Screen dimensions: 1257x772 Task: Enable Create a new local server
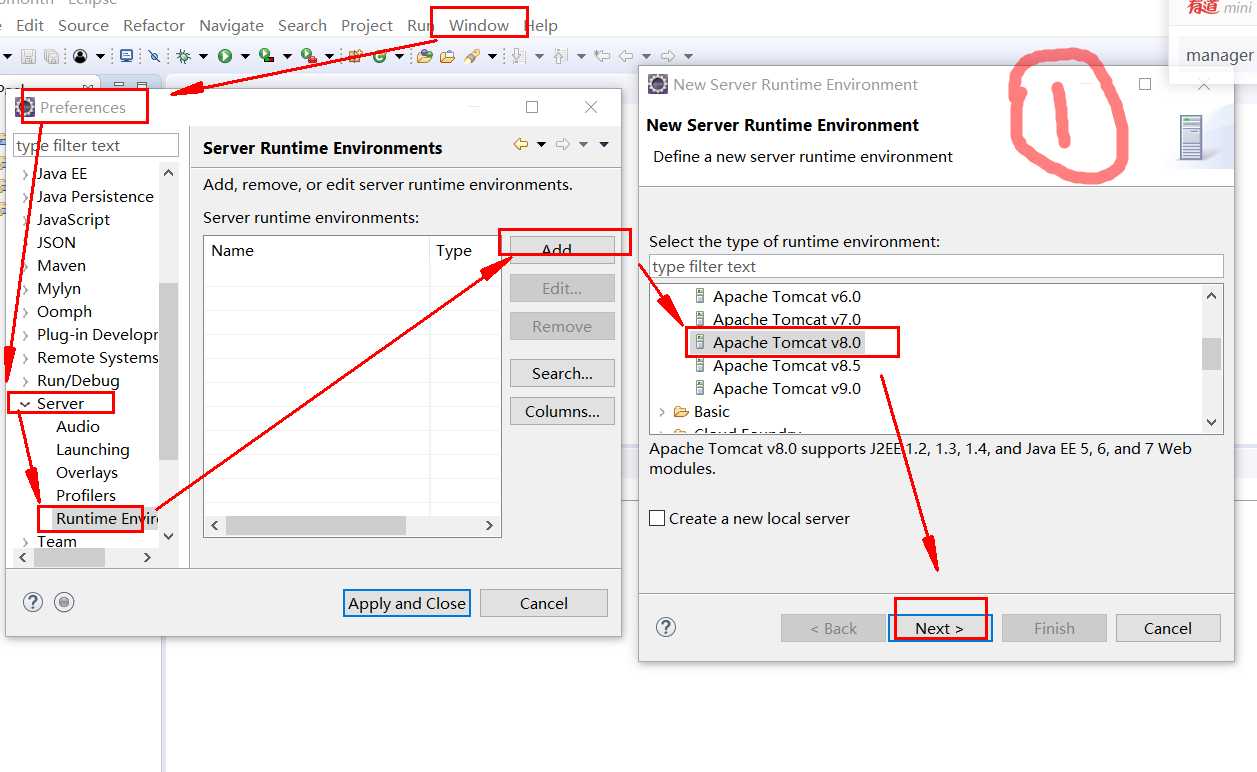(657, 518)
